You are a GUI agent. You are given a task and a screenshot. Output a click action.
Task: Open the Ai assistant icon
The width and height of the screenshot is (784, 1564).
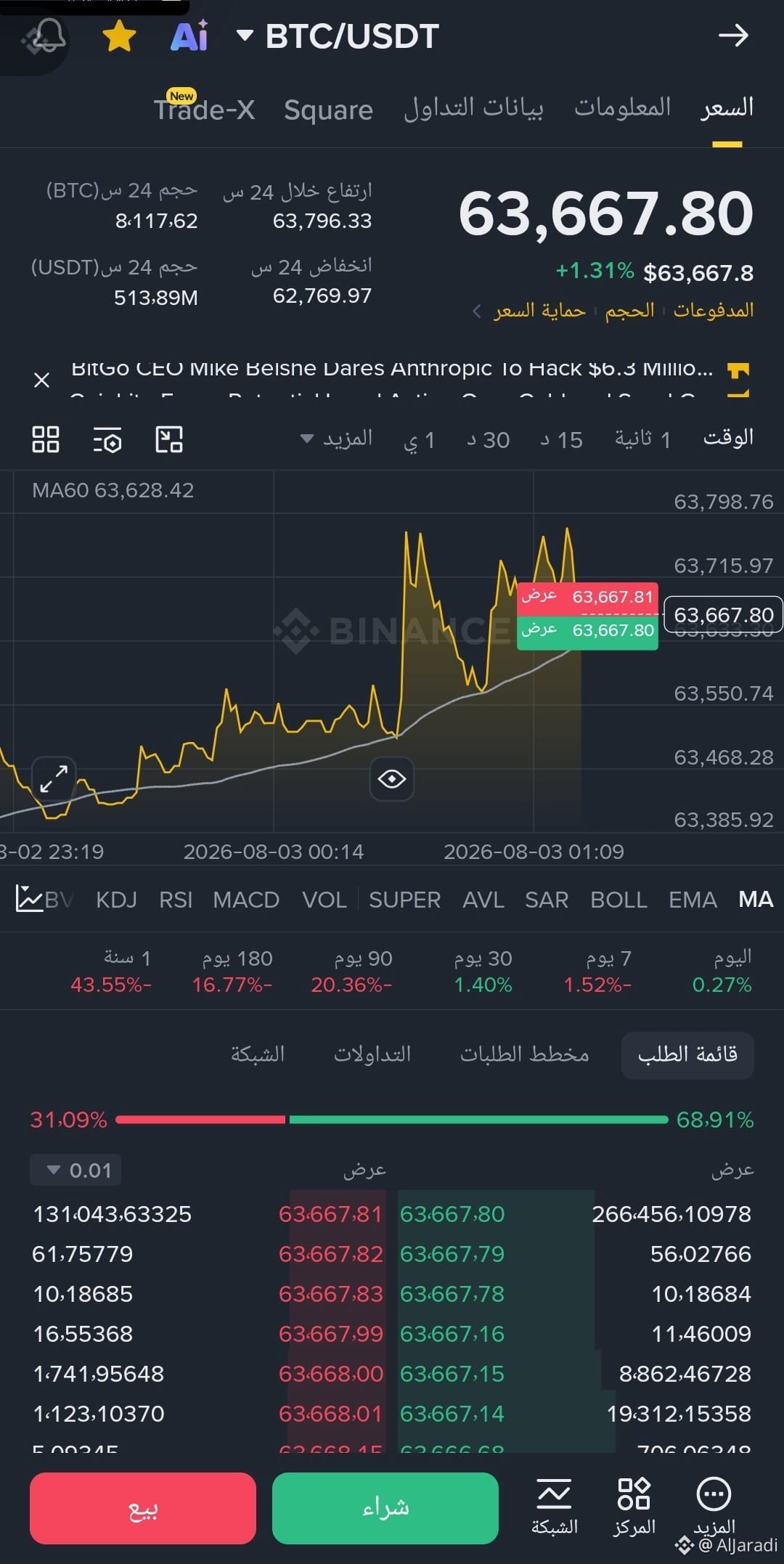189,36
